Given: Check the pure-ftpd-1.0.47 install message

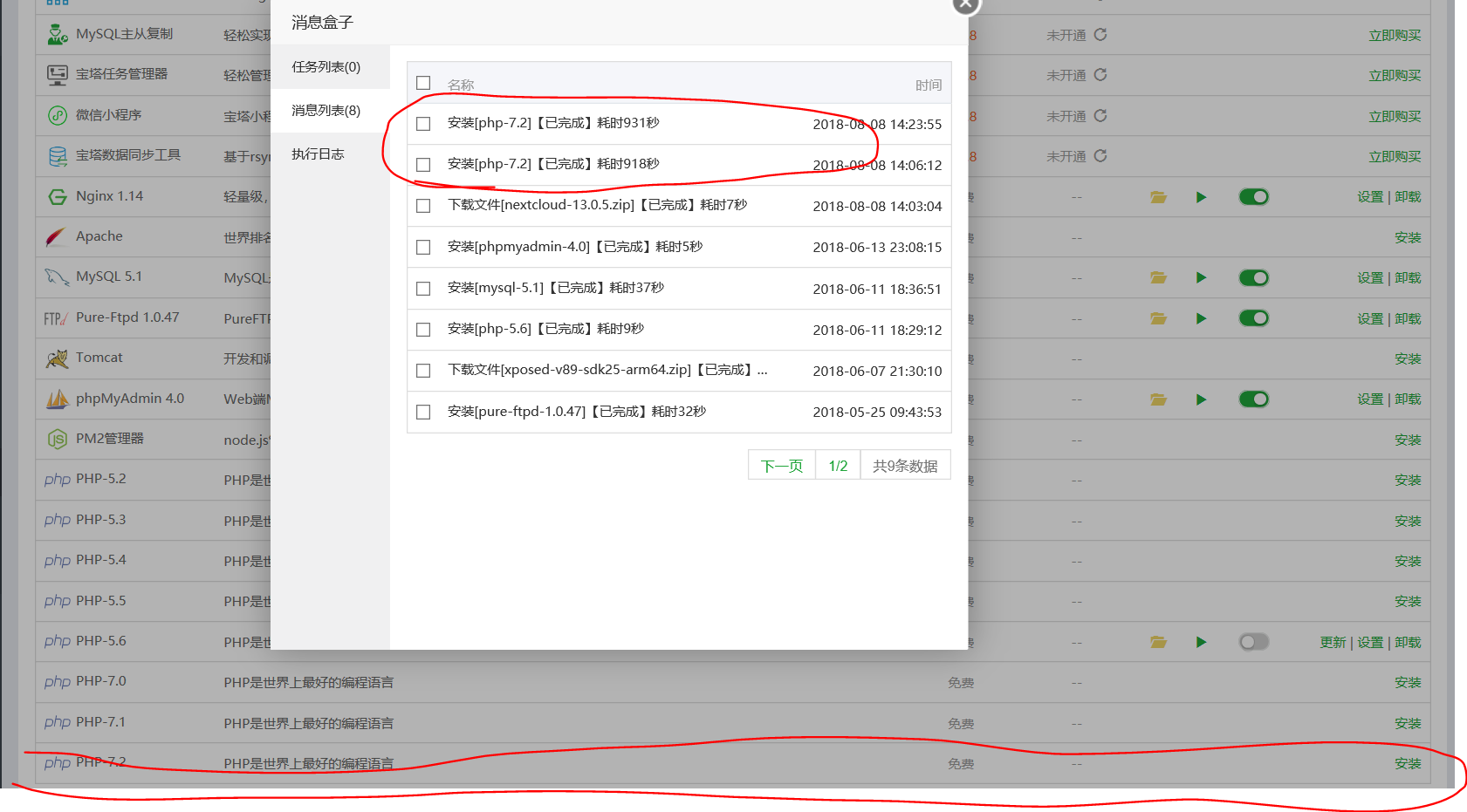Looking at the screenshot, I should point(423,412).
